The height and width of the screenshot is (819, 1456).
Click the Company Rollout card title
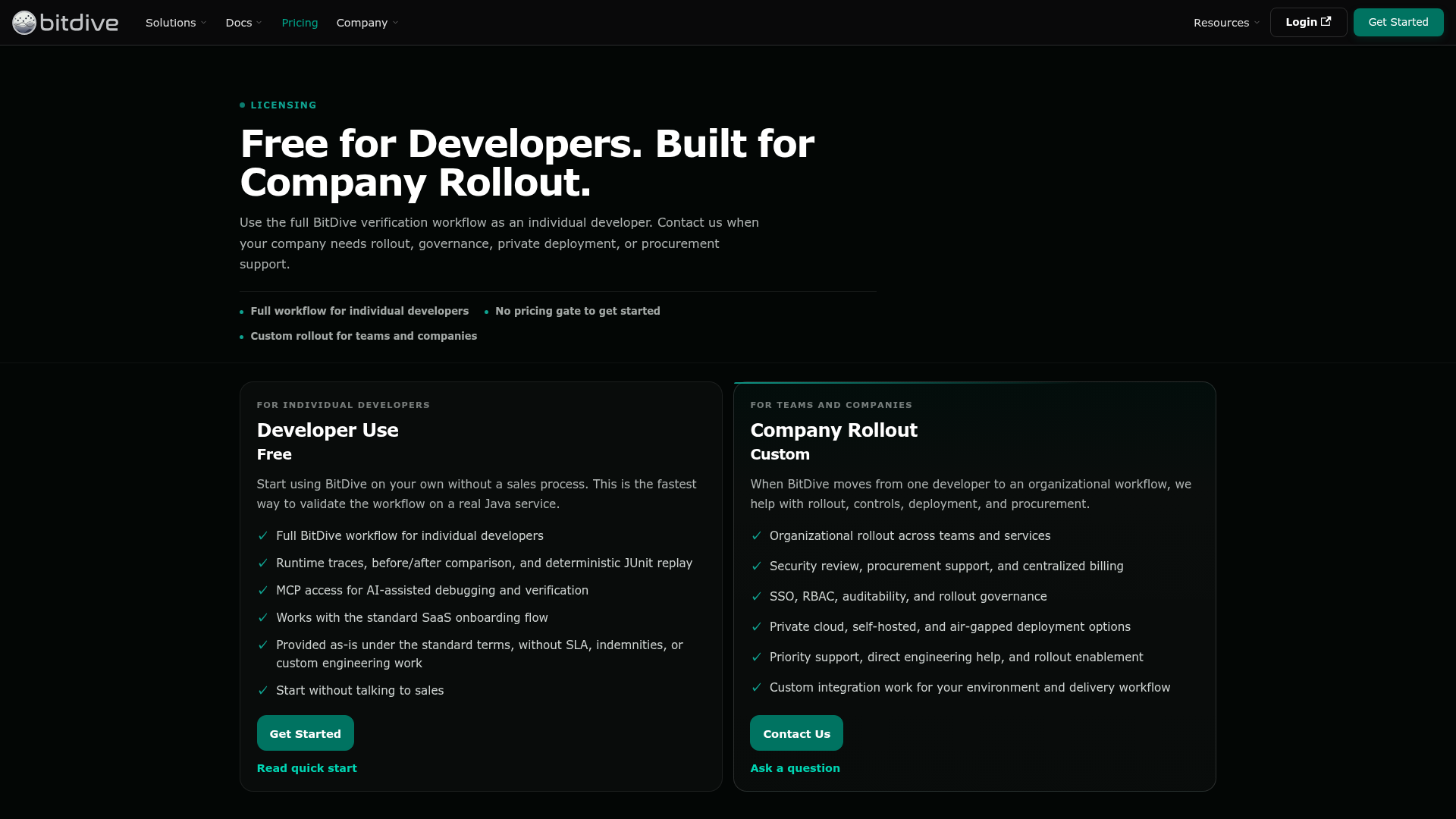(833, 430)
